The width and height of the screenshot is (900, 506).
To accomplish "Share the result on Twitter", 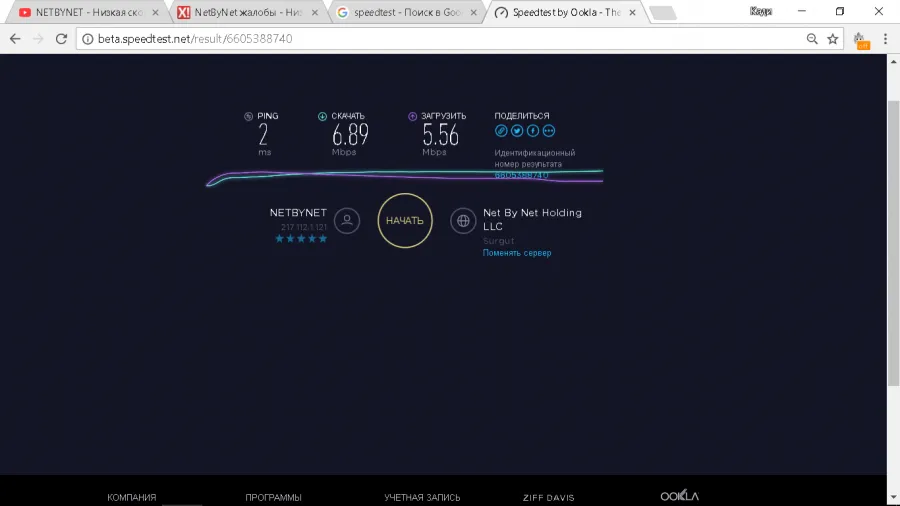I will (x=517, y=131).
